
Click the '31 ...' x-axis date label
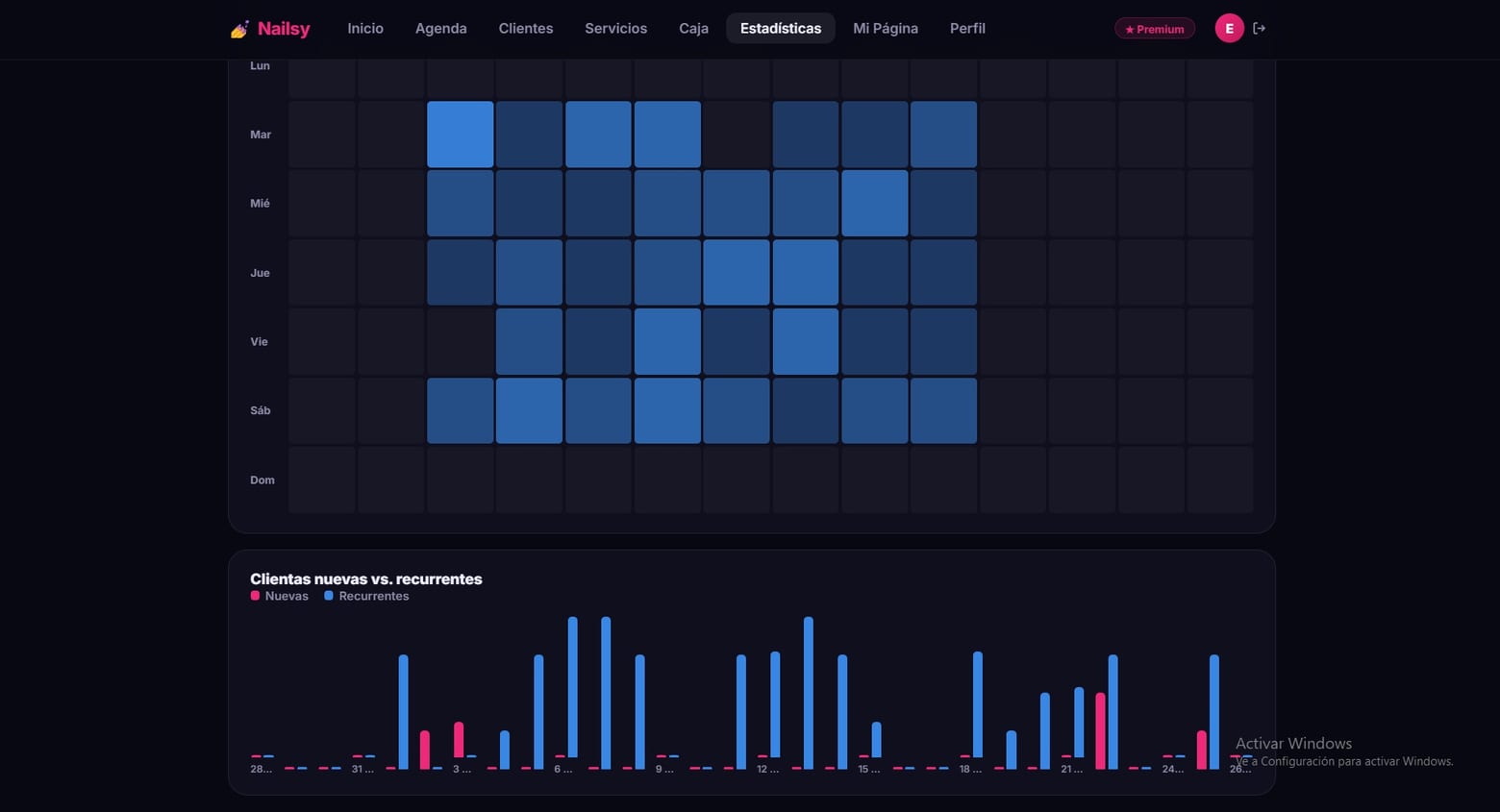[362, 769]
